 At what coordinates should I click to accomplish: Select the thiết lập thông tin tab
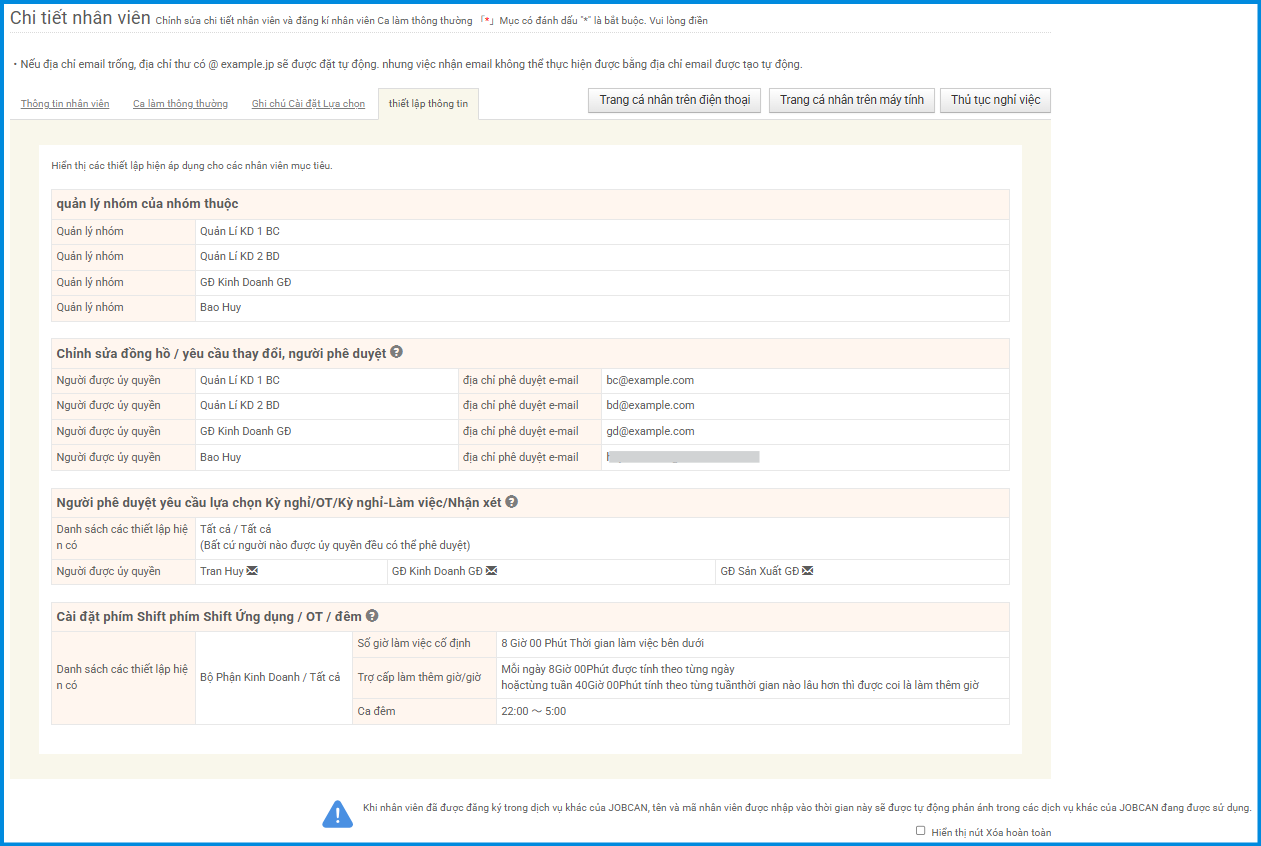428,104
